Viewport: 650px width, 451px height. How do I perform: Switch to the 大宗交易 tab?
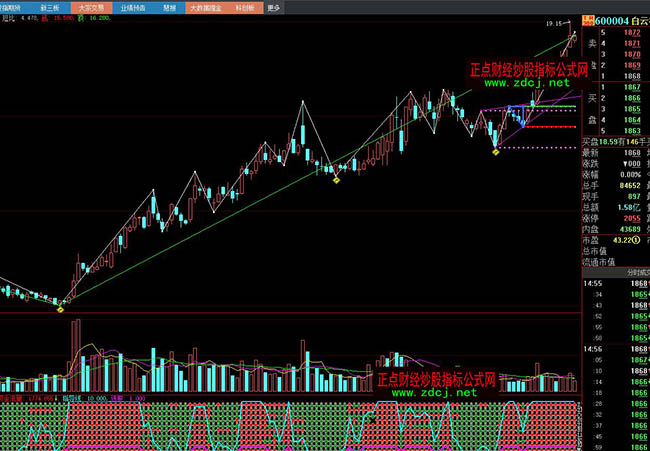click(91, 6)
